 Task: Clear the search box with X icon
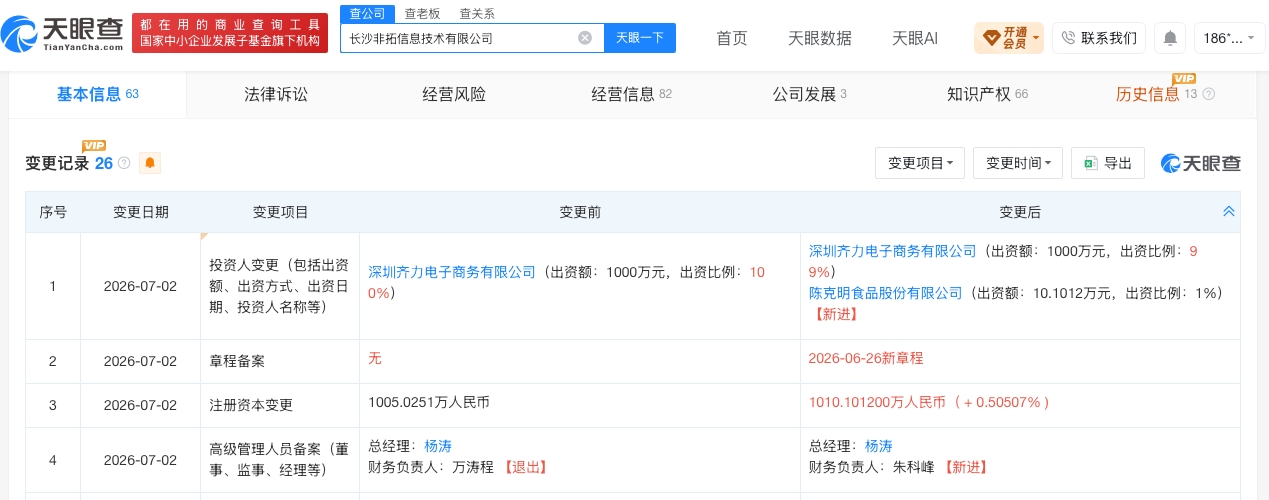(585, 38)
